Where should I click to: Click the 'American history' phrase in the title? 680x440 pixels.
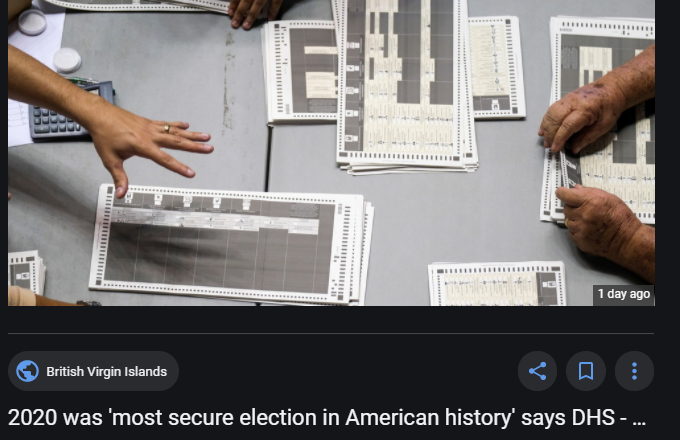tap(429, 418)
